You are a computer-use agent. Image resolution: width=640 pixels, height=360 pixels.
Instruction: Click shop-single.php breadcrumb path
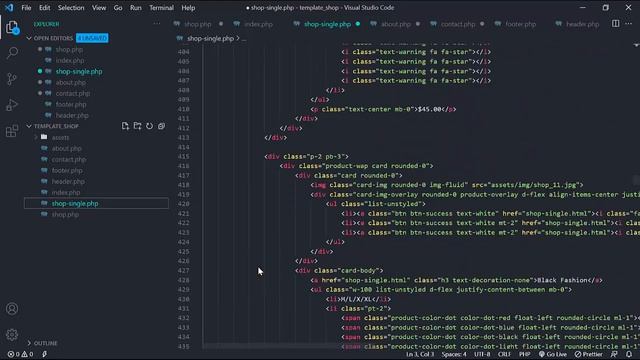[x=210, y=38]
